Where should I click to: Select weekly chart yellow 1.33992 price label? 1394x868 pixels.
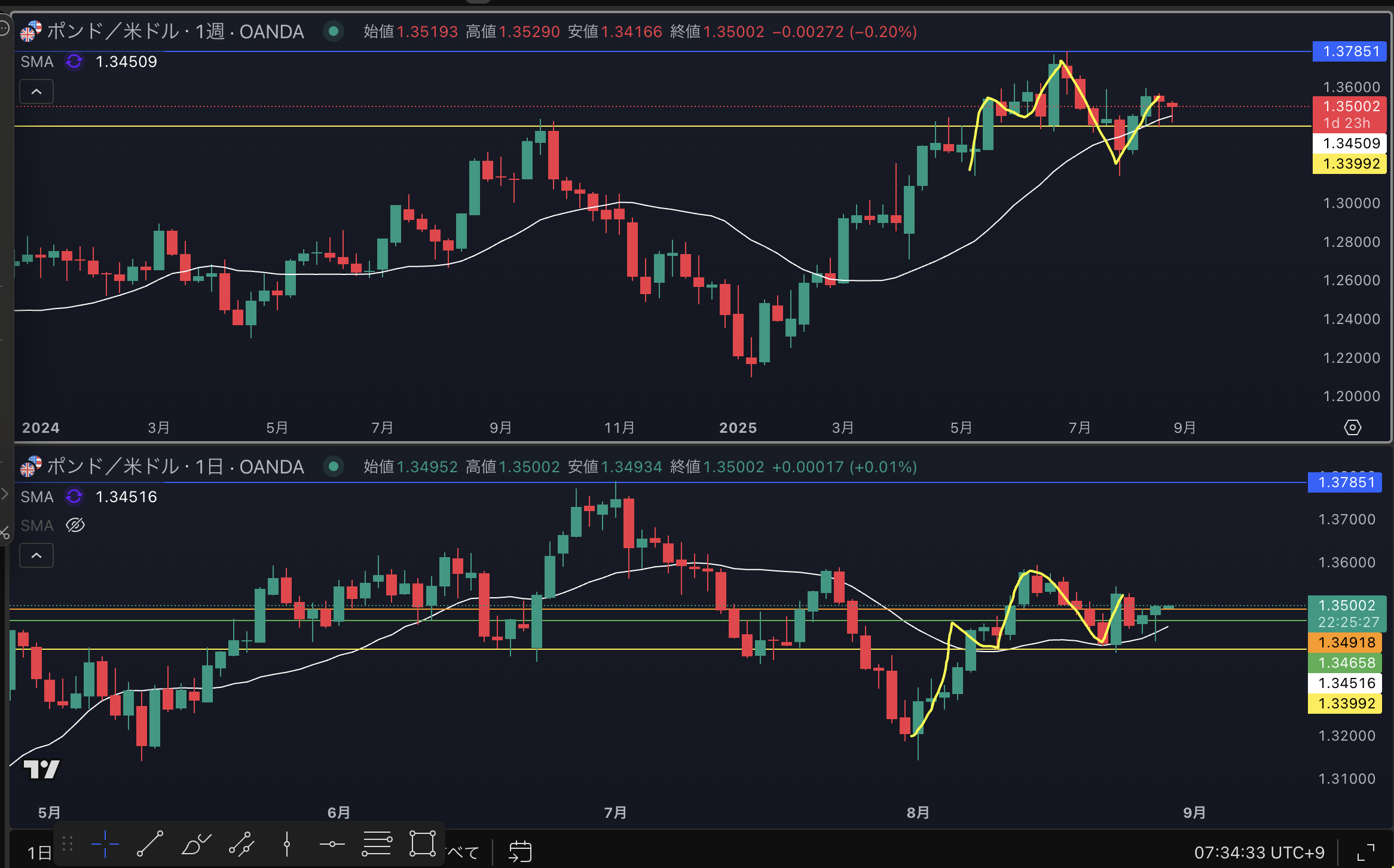click(x=1349, y=163)
